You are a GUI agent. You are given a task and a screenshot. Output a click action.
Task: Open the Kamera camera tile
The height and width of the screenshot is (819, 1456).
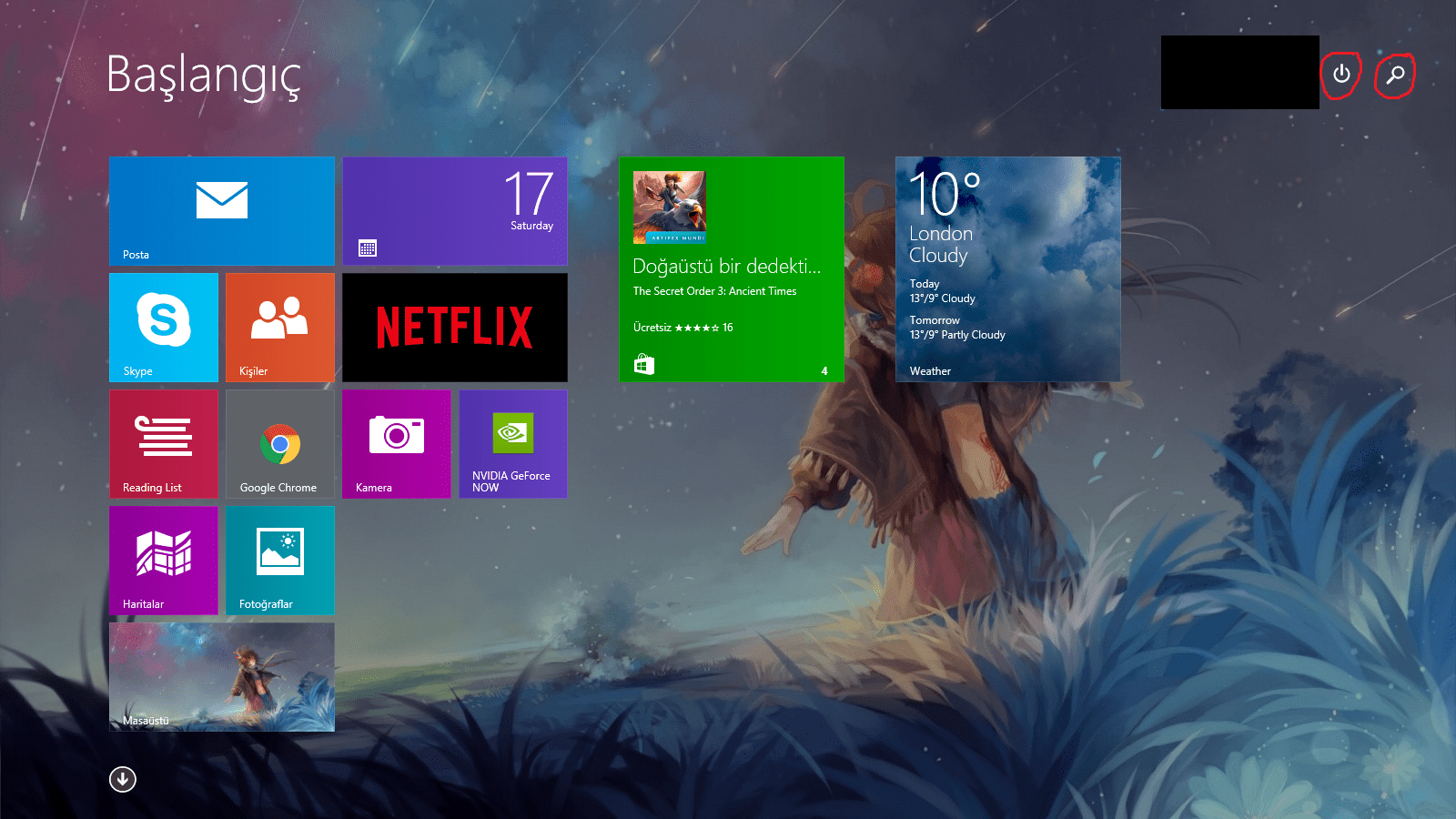tap(397, 444)
